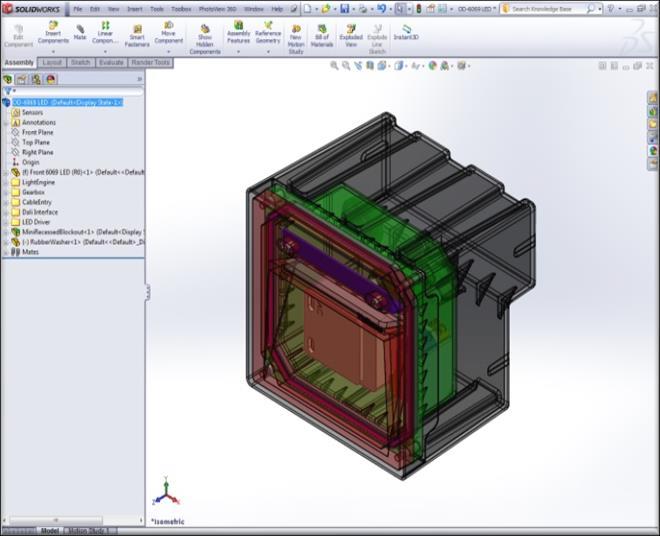This screenshot has width=660, height=536.
Task: Open the Insert menu
Action: pyautogui.click(x=135, y=9)
